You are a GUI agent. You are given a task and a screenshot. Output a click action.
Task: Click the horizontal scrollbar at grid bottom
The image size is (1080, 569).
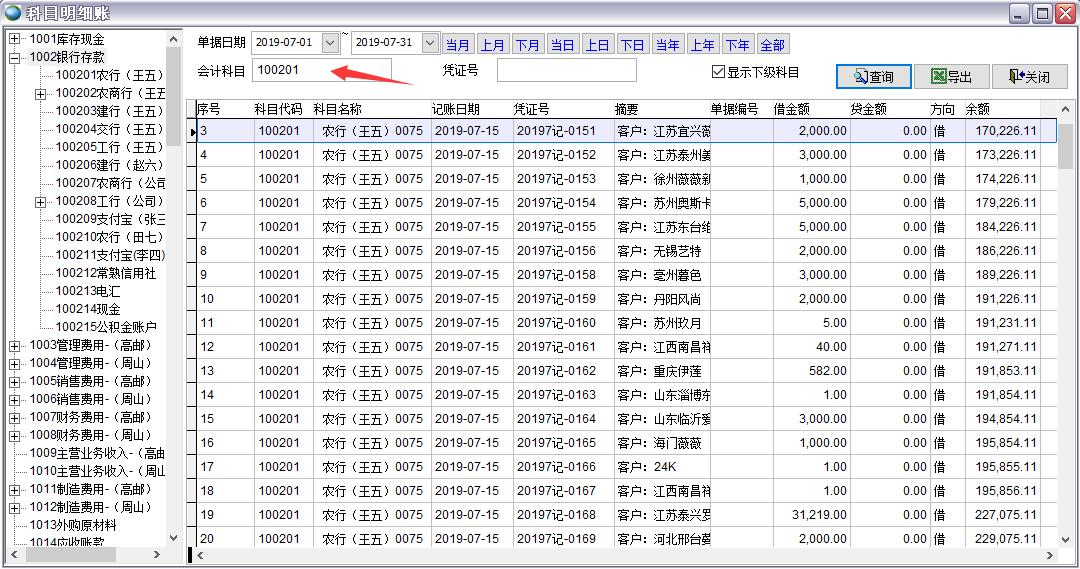pos(620,555)
